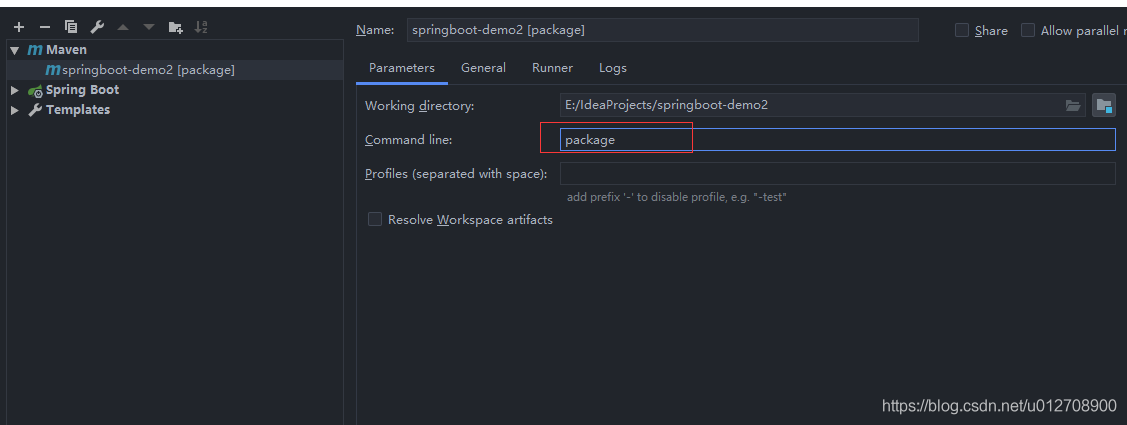Go to the Logs tab
Screen dimensions: 1127x425
pyautogui.click(x=613, y=68)
